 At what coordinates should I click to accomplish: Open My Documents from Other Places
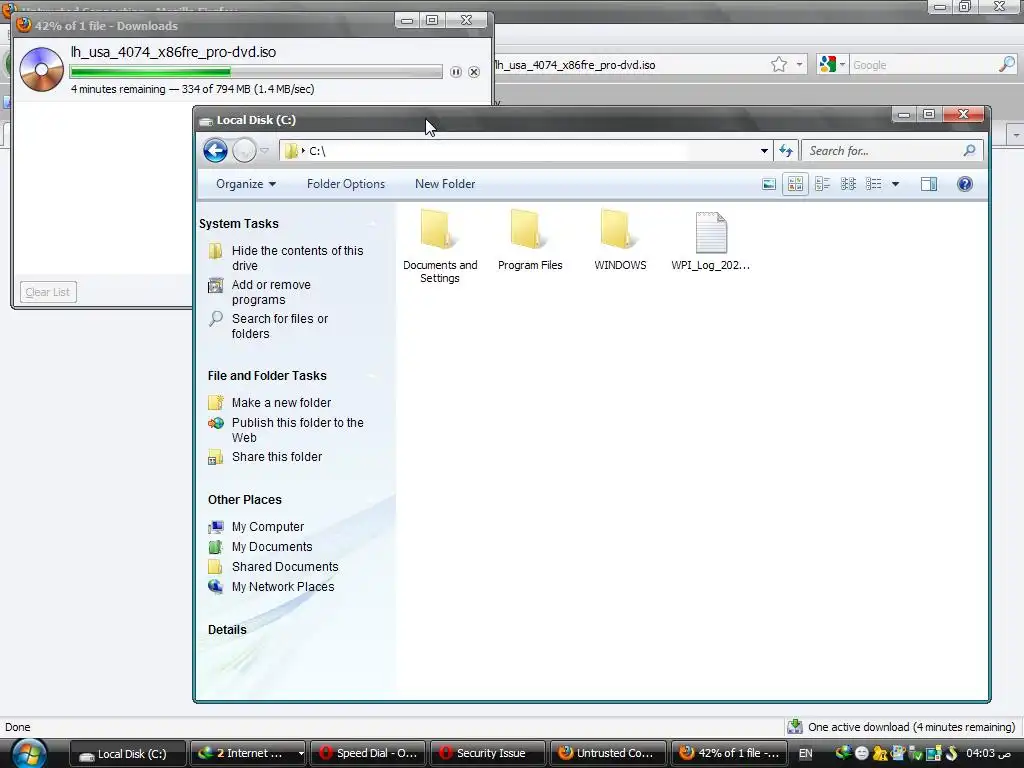click(x=272, y=547)
